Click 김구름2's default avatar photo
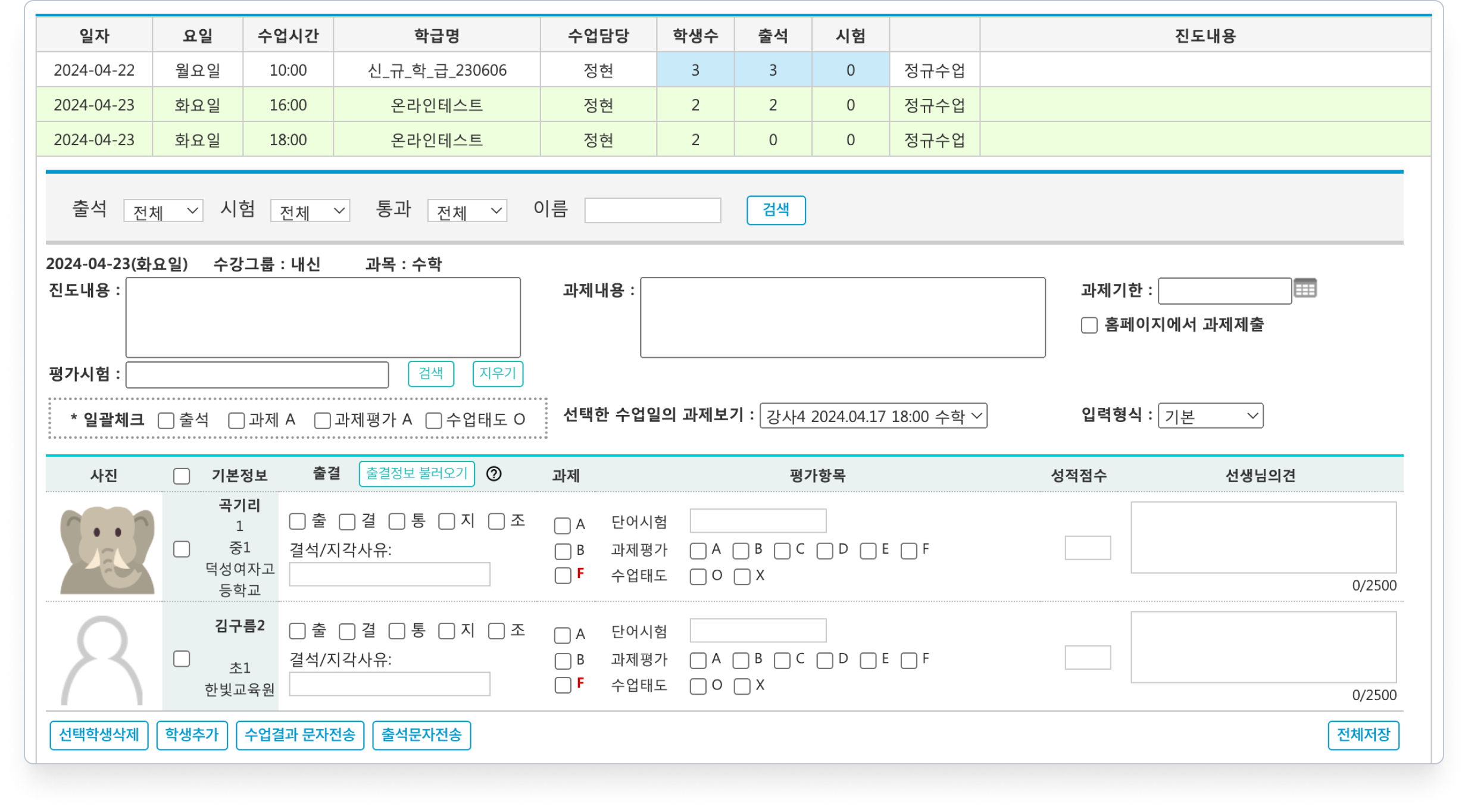Image resolution: width=1468 pixels, height=812 pixels. pos(102,660)
